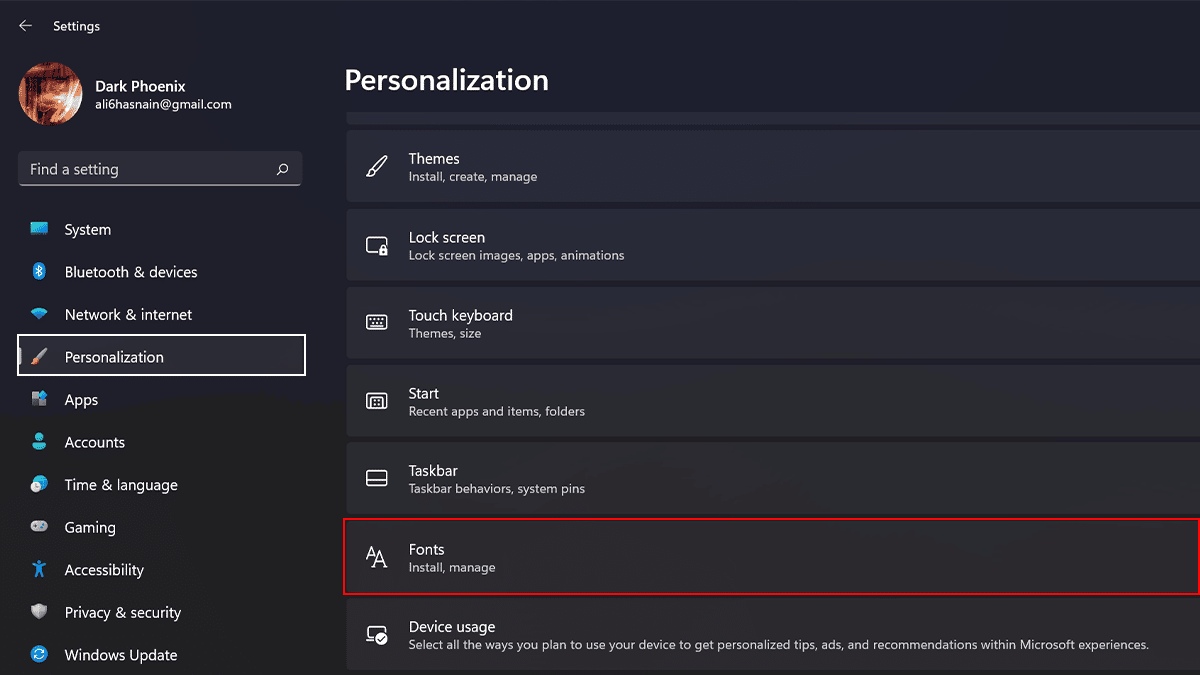Open the Taskbar behaviors row
The width and height of the screenshot is (1200, 675).
pyautogui.click(x=770, y=479)
